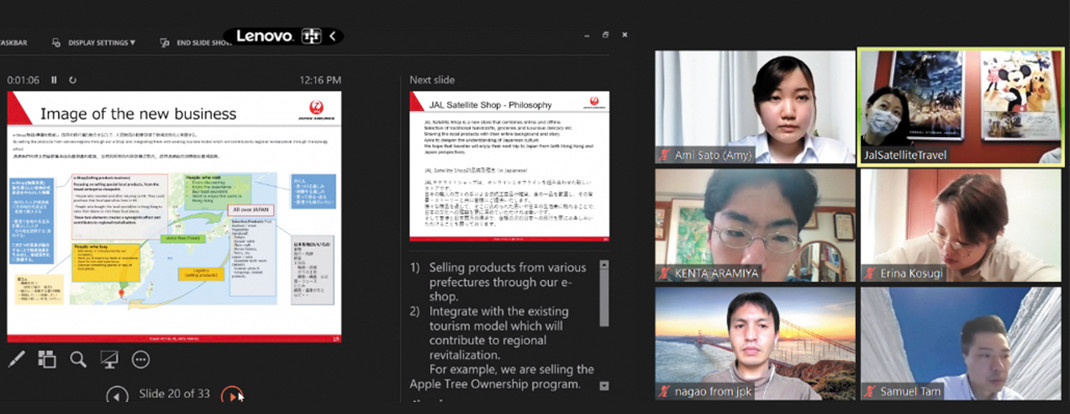Screen dimensions: 1070x414
Task: Select Ami Sato (Amy) video tile
Action: pyautogui.click(x=755, y=107)
